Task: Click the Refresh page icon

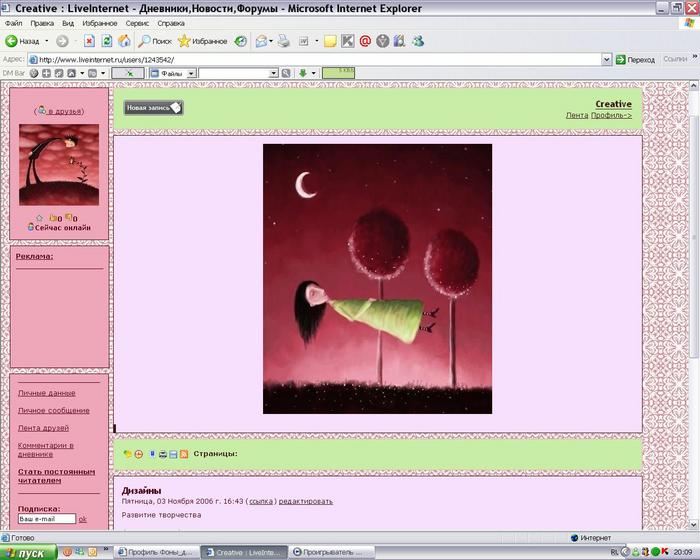Action: coord(107,41)
